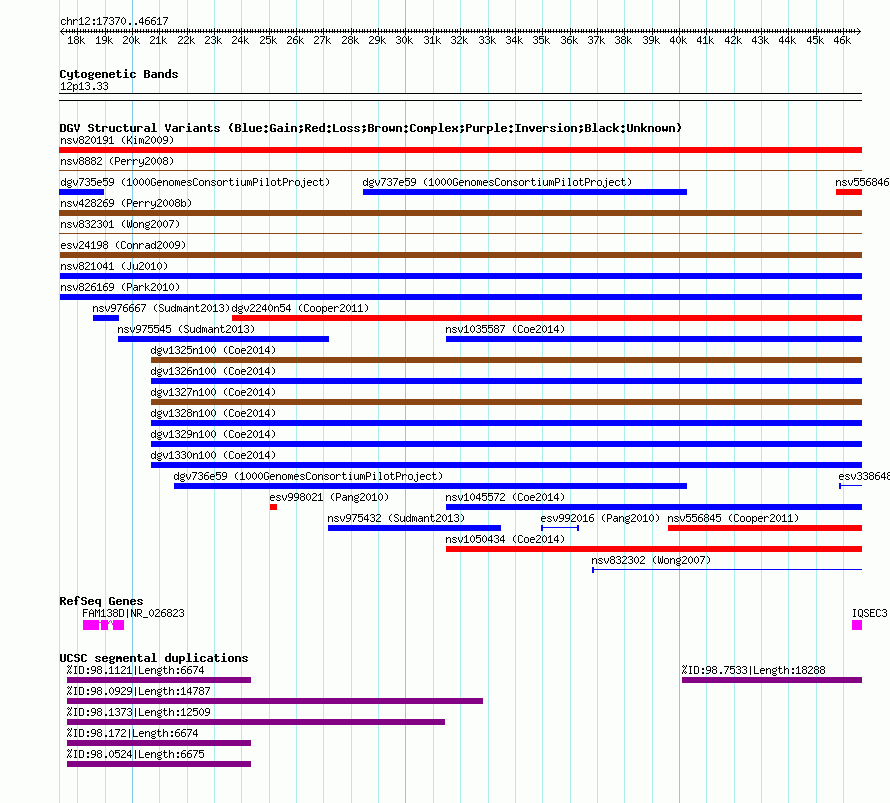
Task: Click the Cytogenetic Bands track title
Action: click(119, 74)
